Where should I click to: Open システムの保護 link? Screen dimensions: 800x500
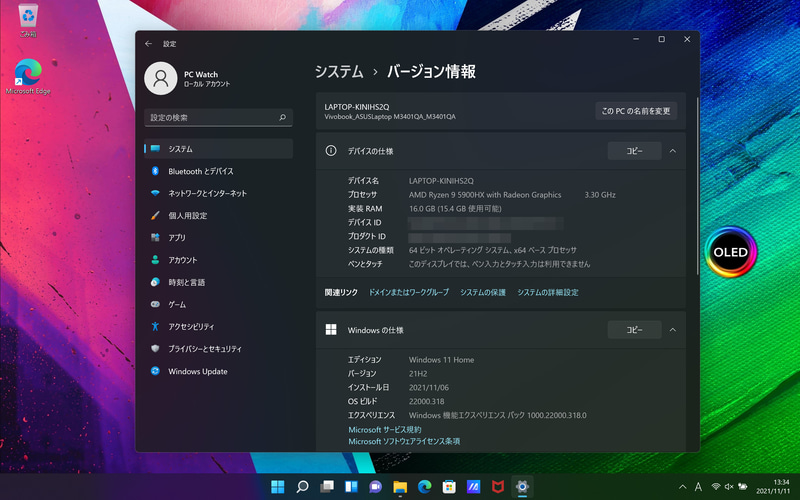tap(483, 292)
